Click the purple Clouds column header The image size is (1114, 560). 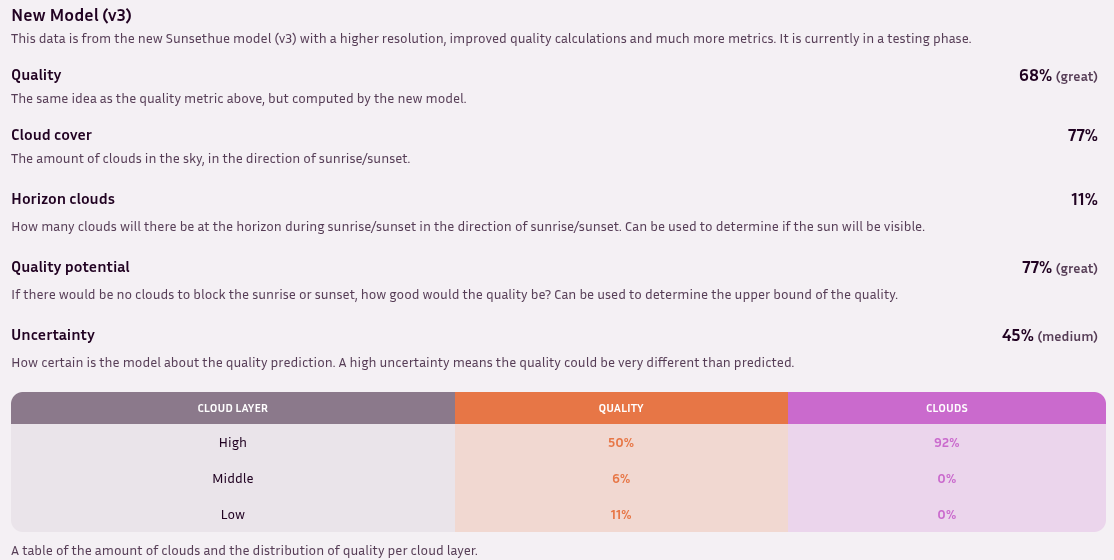tap(946, 408)
